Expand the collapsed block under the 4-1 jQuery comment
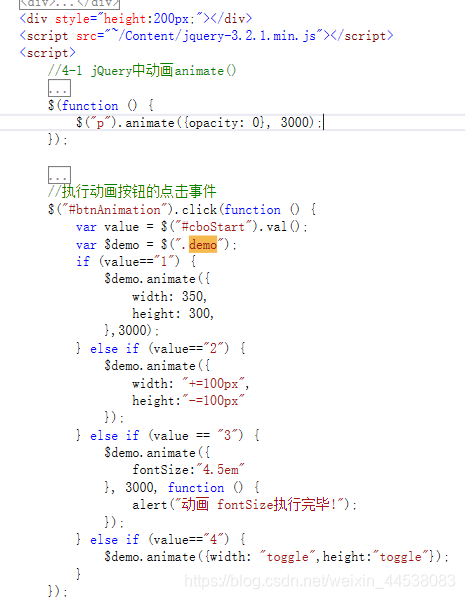This screenshot has width=465, height=599. [59, 88]
